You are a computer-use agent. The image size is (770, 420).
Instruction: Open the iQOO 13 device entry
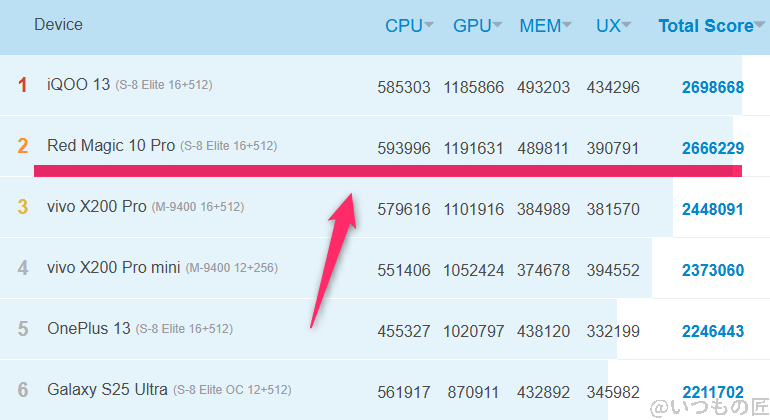pyautogui.click(x=78, y=85)
